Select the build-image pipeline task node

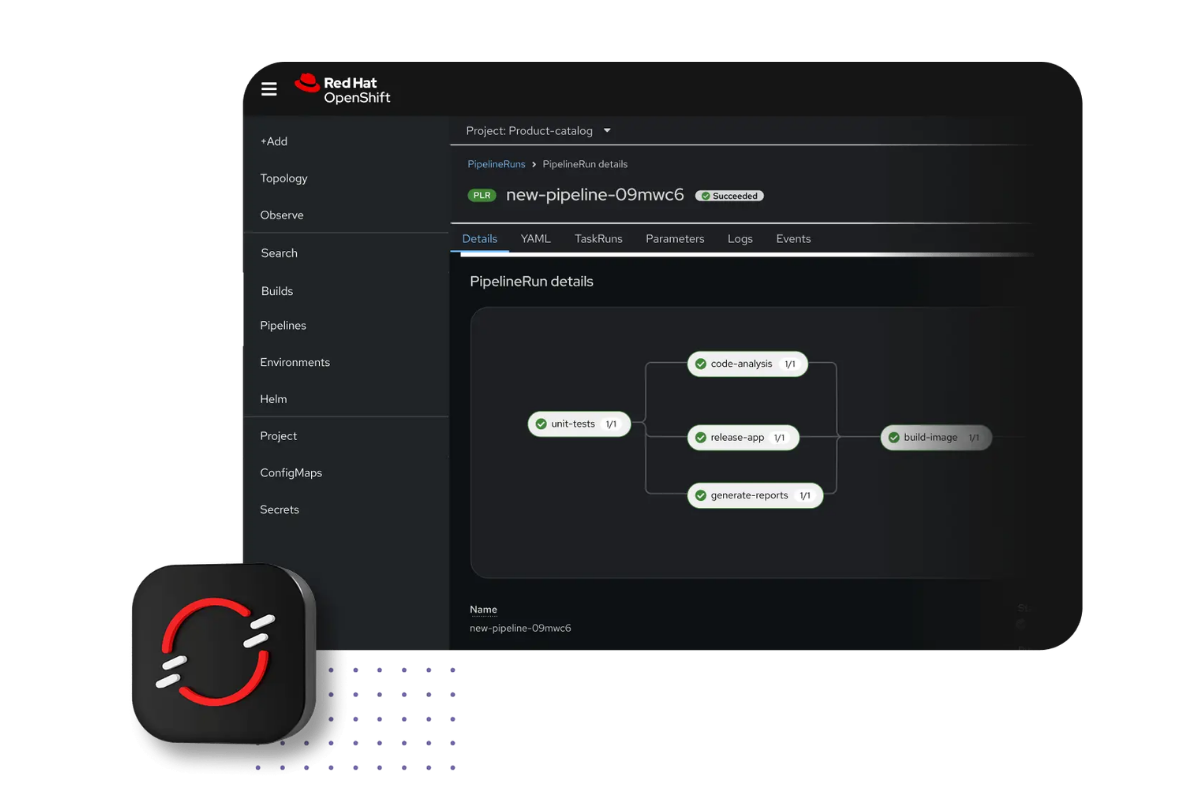tap(936, 437)
